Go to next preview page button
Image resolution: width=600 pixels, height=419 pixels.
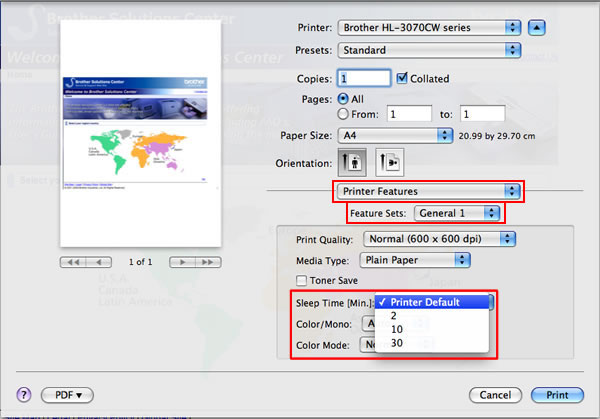pyautogui.click(x=182, y=262)
